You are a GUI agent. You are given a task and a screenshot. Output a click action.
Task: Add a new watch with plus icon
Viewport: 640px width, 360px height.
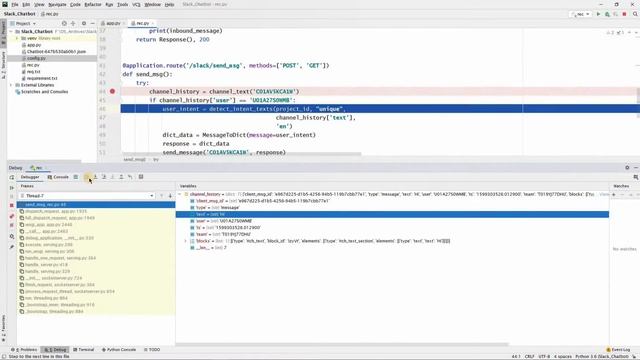(x=613, y=195)
